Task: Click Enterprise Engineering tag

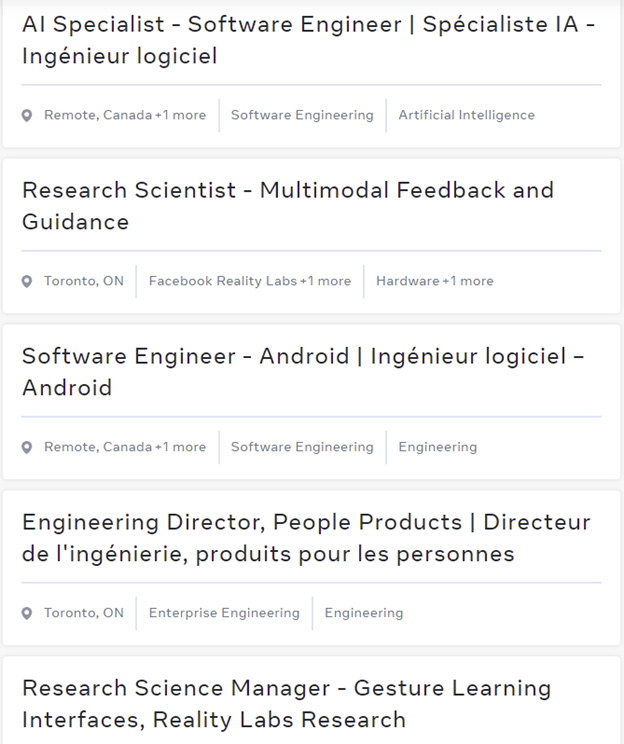Action: [x=224, y=613]
